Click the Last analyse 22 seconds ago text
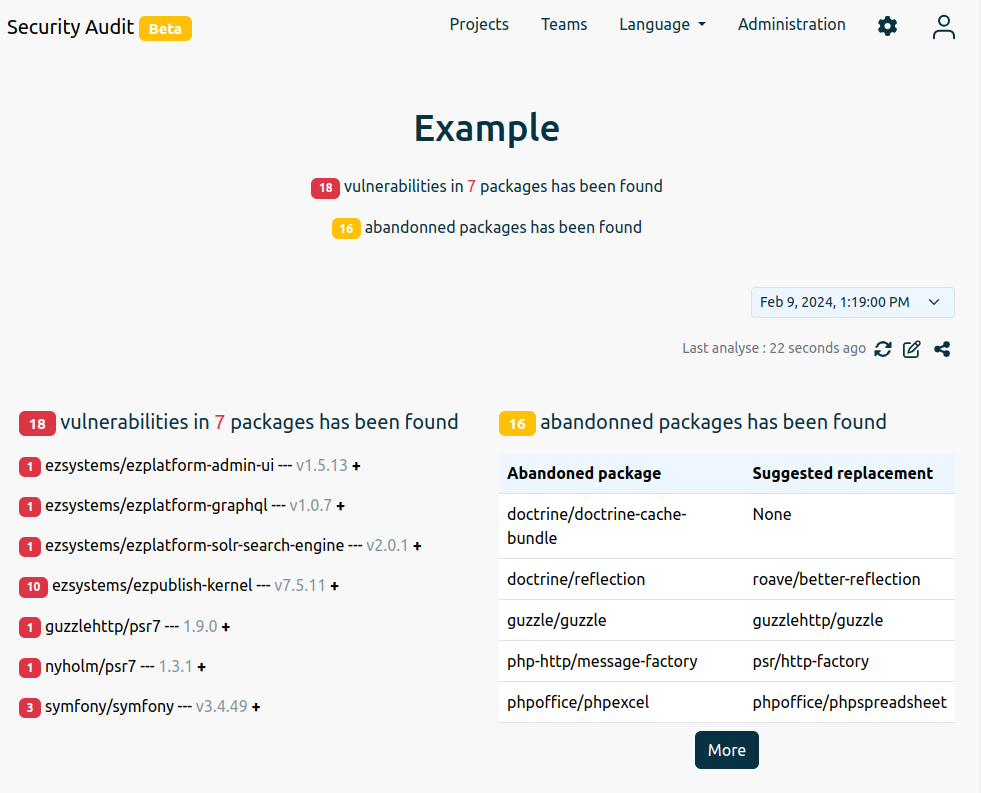The image size is (981, 793). pyautogui.click(x=774, y=348)
